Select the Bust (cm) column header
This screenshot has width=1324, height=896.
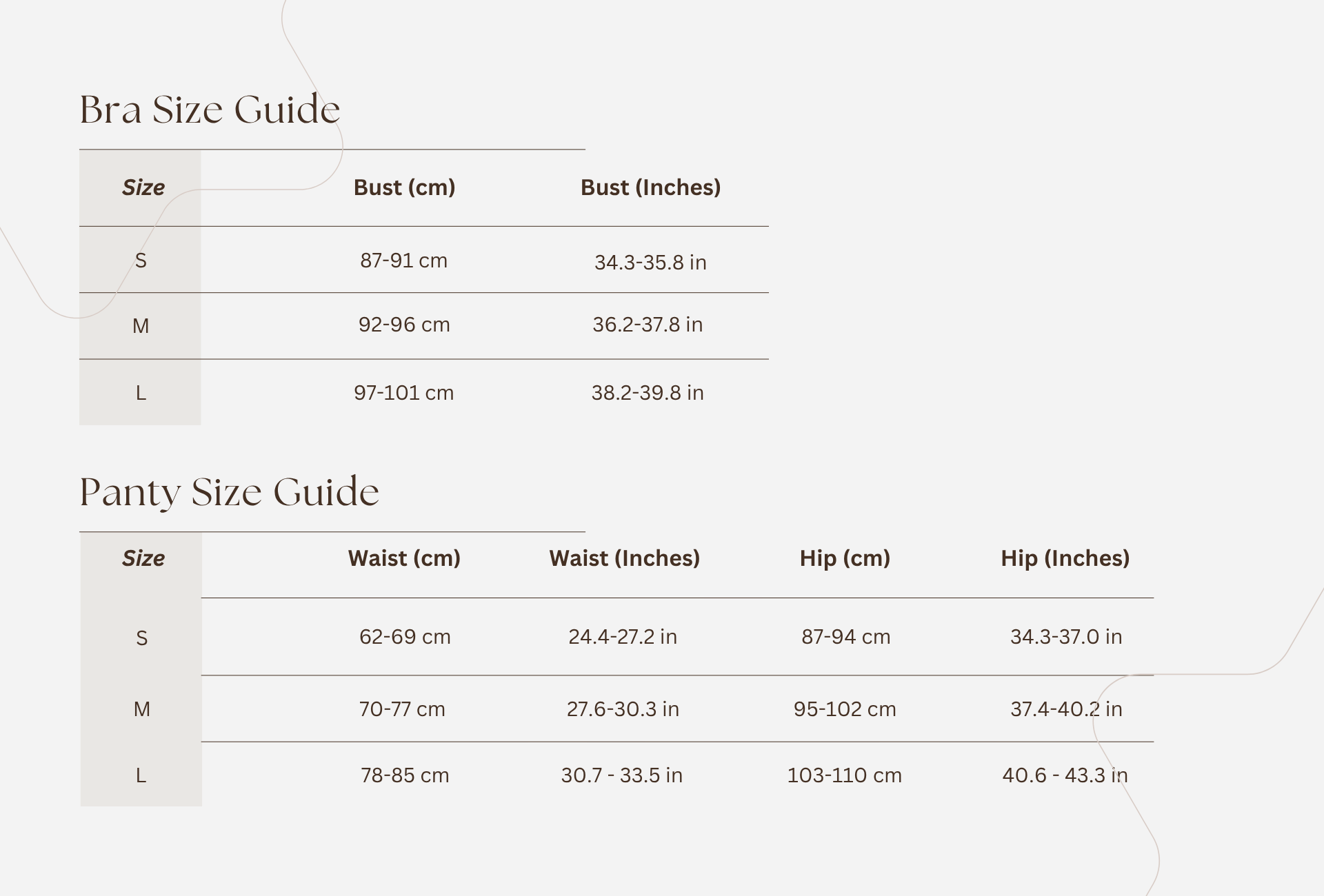tap(404, 187)
